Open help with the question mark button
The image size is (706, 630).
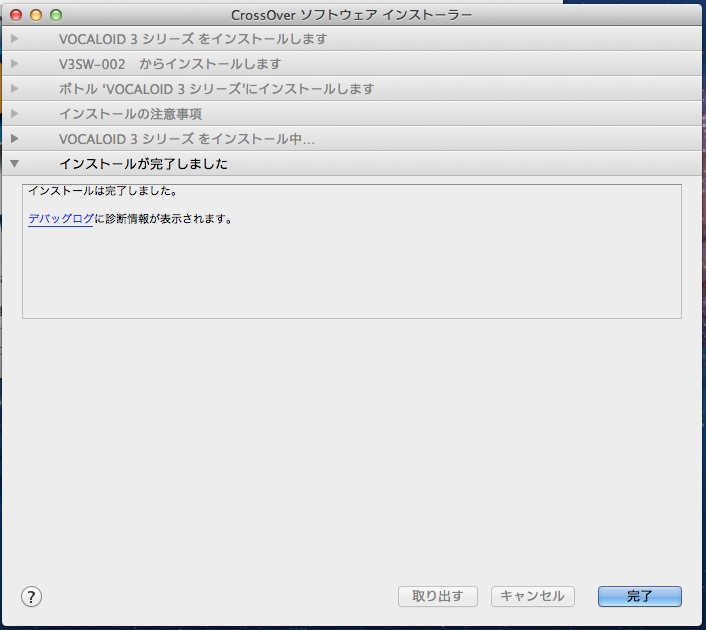point(32,597)
